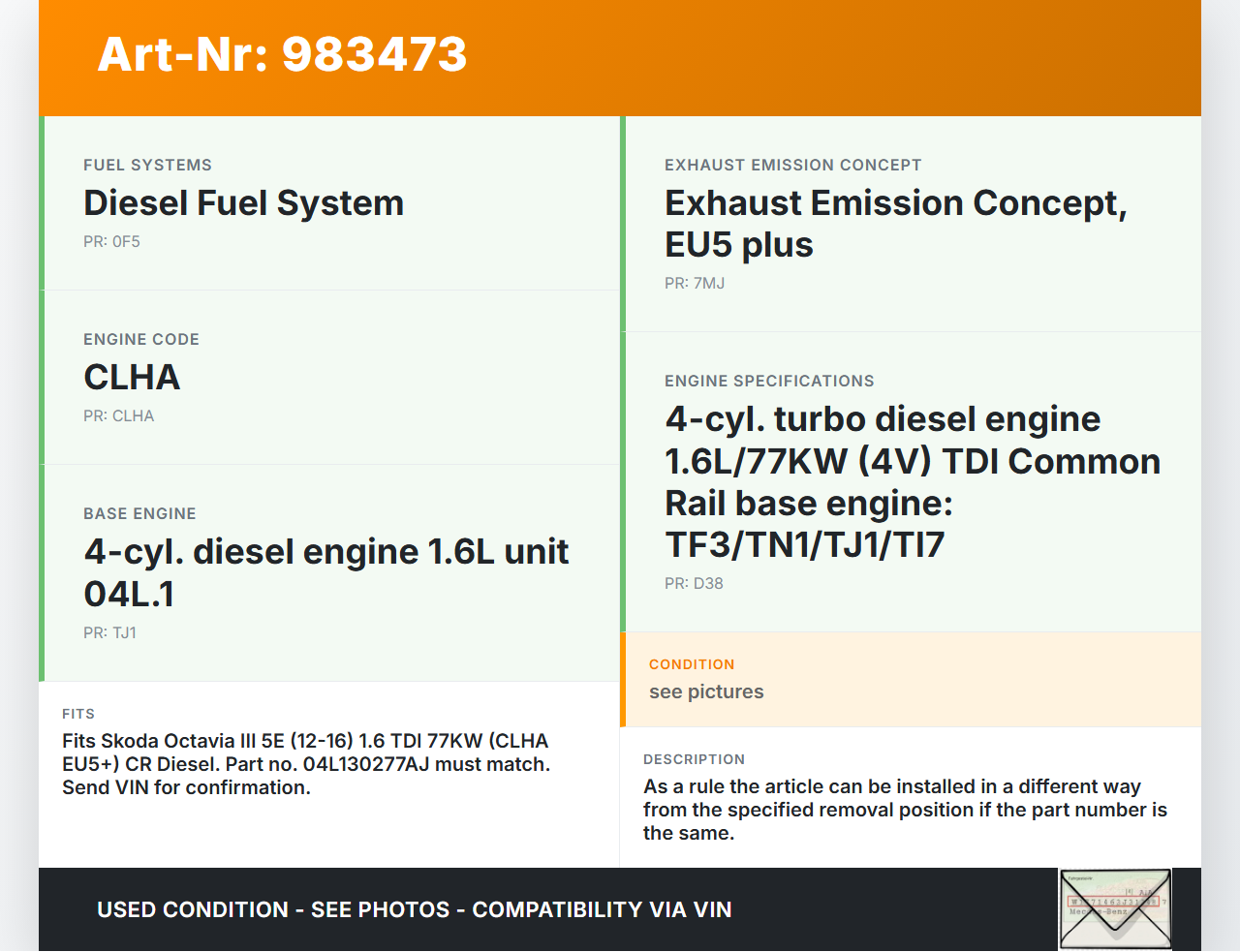Screen dimensions: 1240x952
Task: Click the PR: CLHA label
Action: click(118, 416)
